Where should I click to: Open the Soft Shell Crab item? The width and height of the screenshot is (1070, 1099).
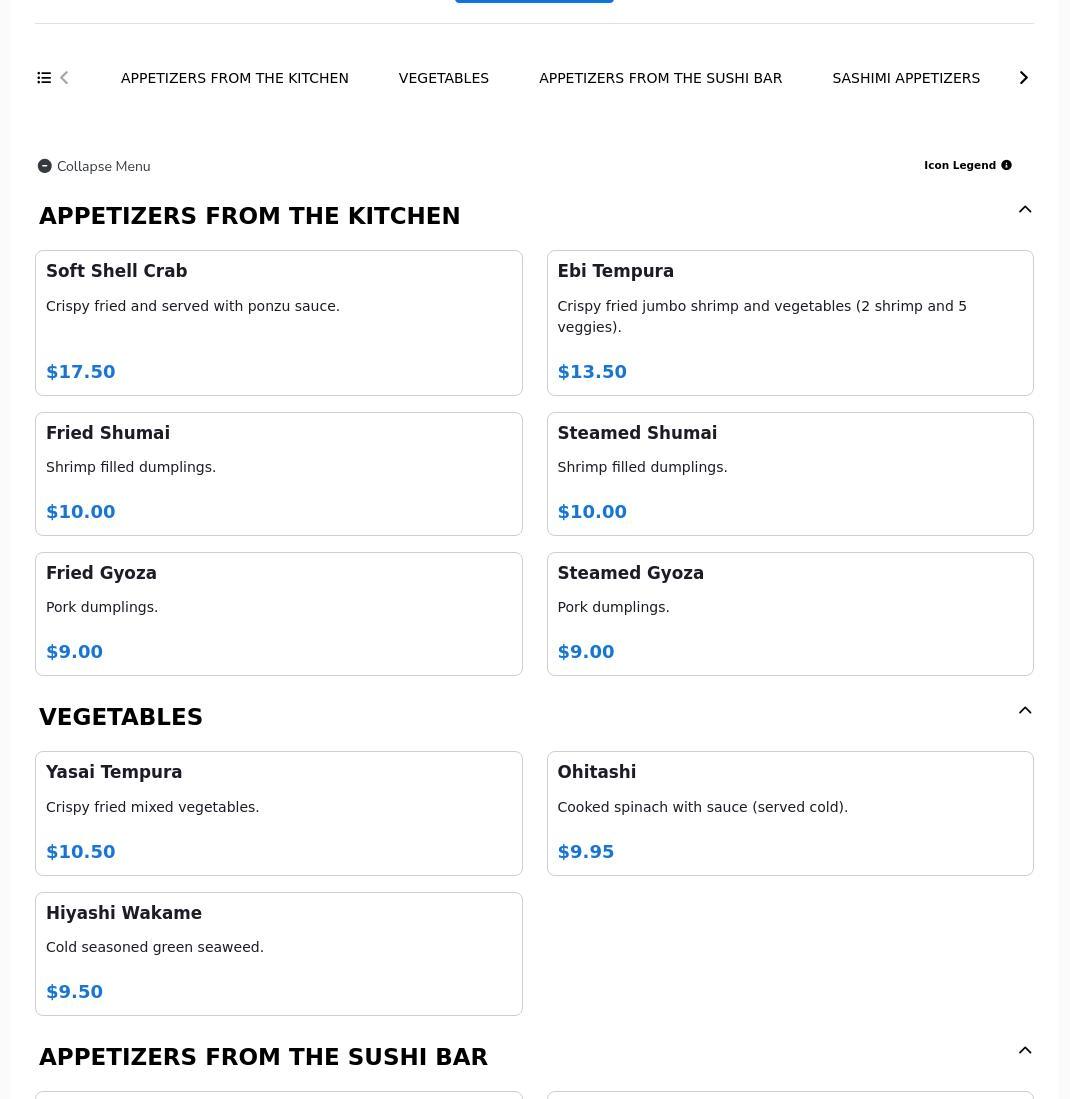pyautogui.click(x=278, y=322)
